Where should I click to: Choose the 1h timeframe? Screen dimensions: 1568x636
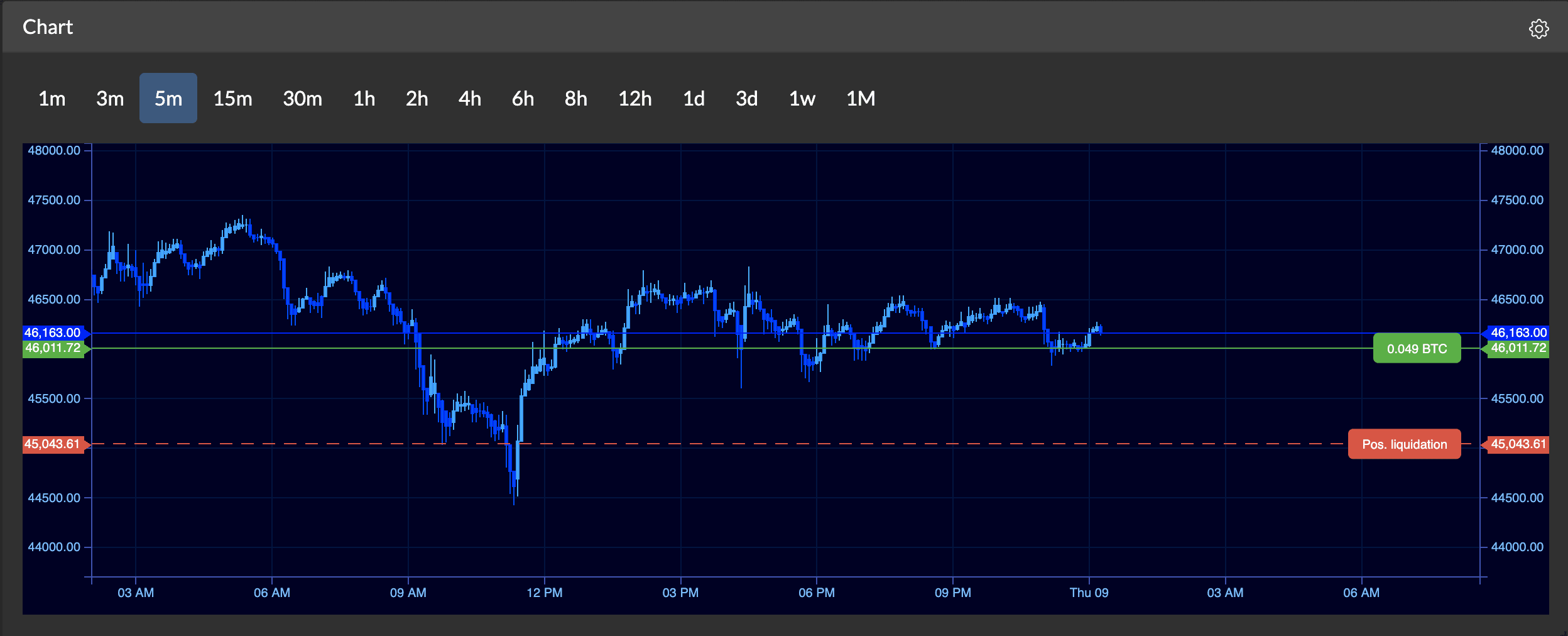click(x=364, y=99)
